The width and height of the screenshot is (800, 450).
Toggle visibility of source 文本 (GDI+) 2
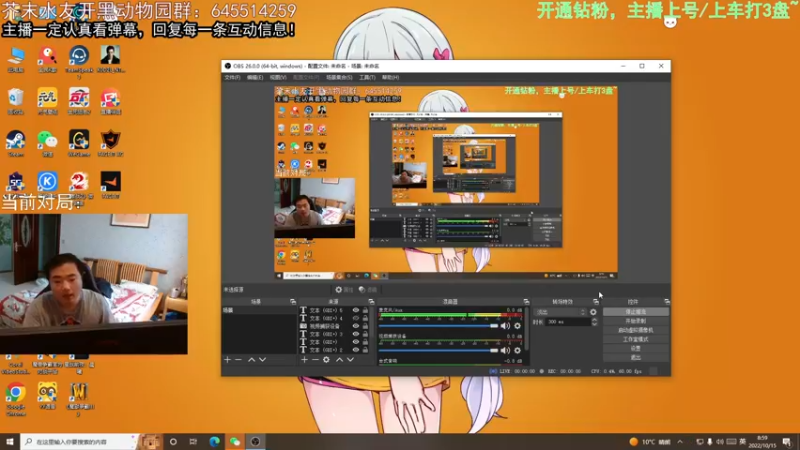click(356, 350)
